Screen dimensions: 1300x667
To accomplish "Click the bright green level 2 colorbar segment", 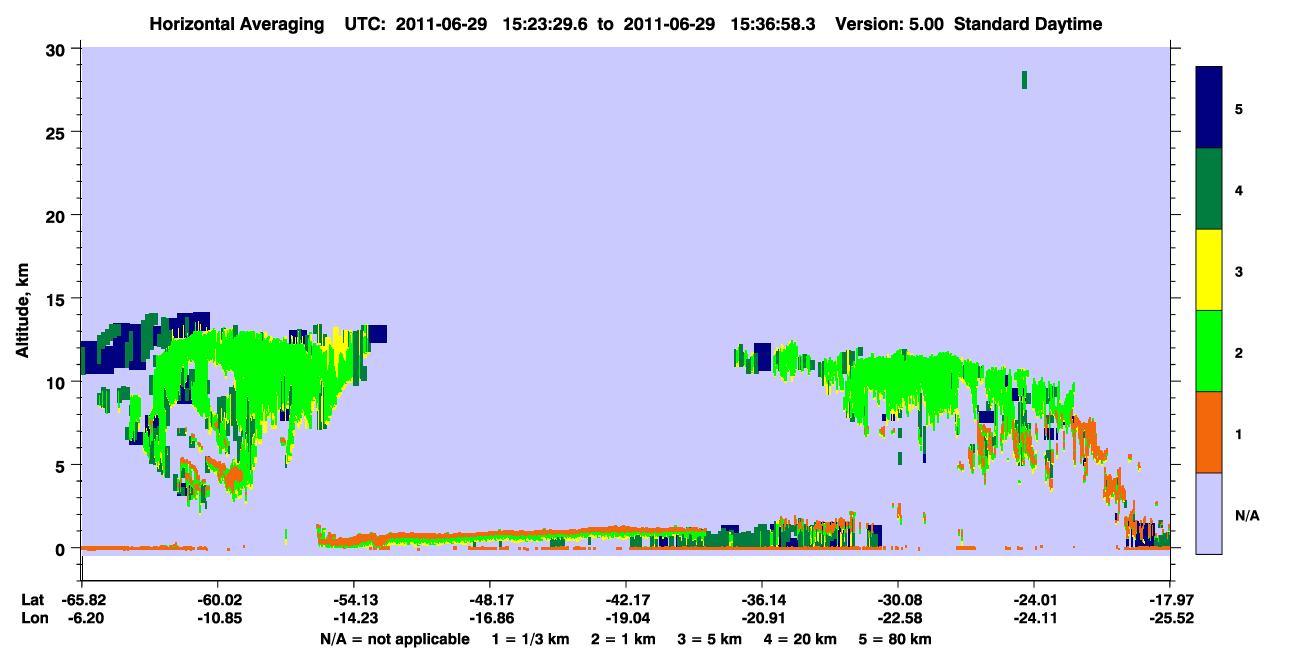I will coord(1209,351).
